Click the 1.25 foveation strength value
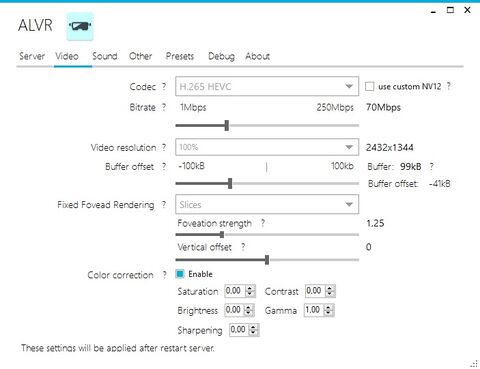This screenshot has width=480, height=369. click(x=375, y=223)
